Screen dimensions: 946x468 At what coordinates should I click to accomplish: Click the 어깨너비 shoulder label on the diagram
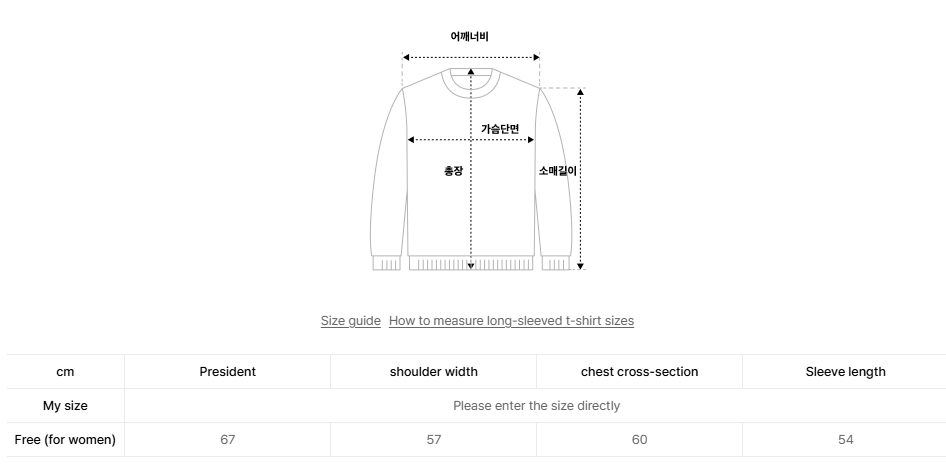click(x=469, y=37)
